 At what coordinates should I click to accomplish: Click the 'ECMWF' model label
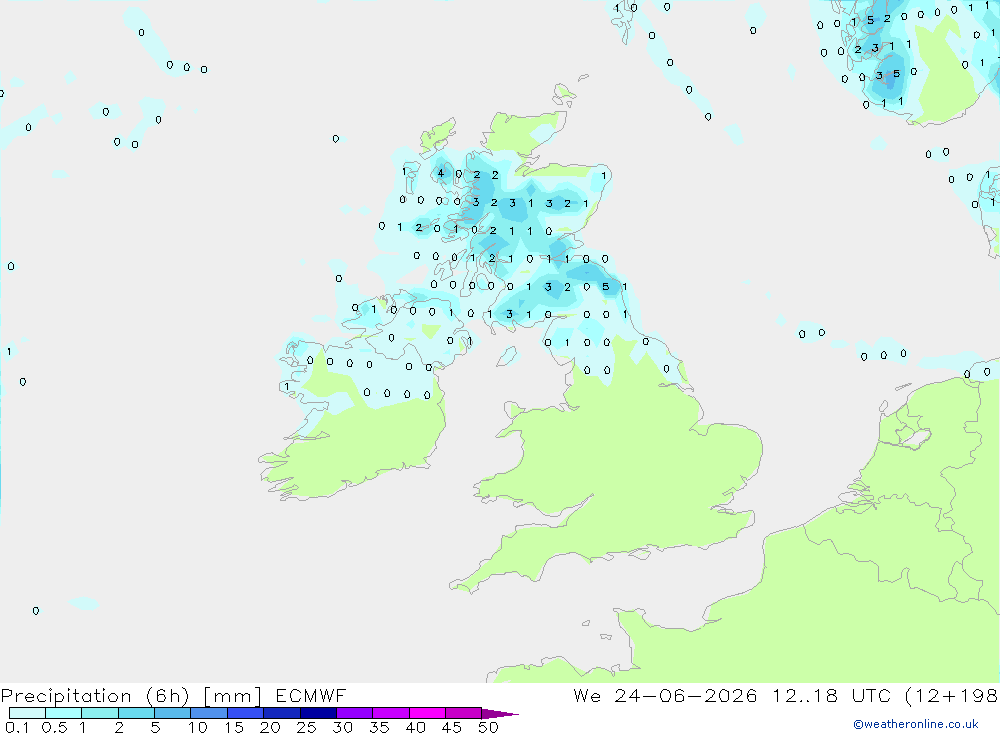(311, 695)
